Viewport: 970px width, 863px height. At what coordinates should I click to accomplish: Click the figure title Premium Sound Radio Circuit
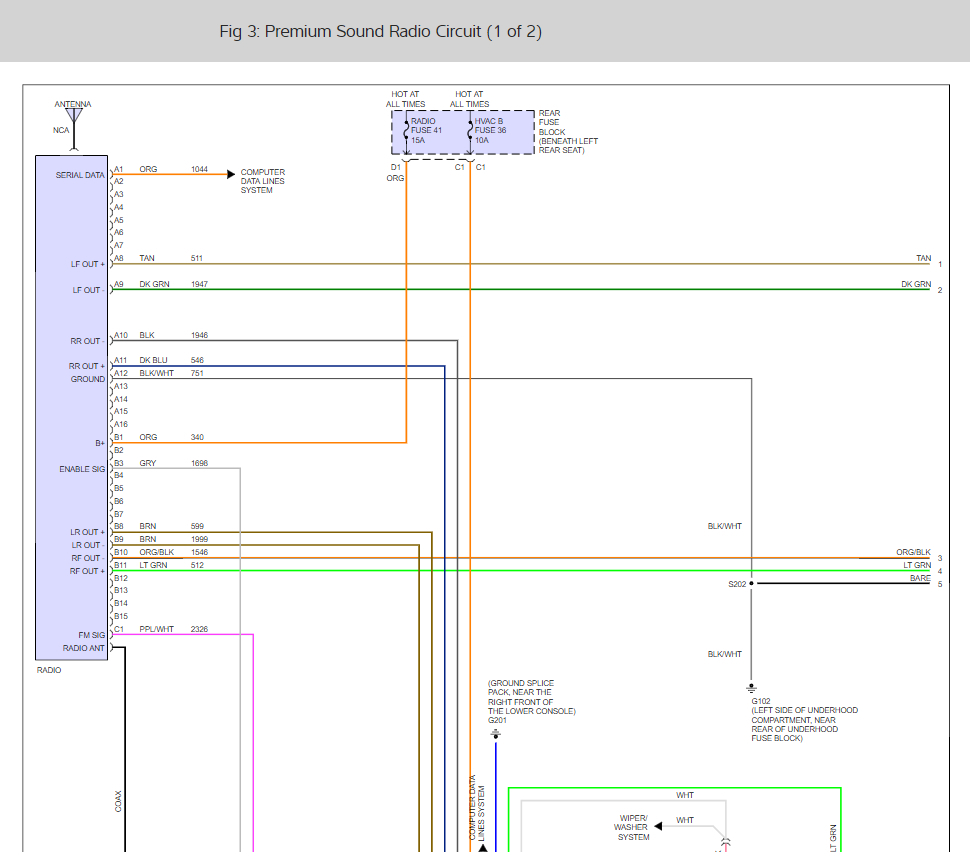[380, 32]
